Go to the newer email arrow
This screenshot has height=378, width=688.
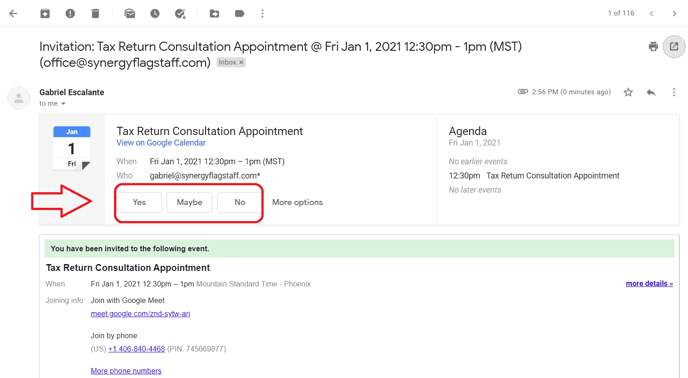[x=652, y=14]
